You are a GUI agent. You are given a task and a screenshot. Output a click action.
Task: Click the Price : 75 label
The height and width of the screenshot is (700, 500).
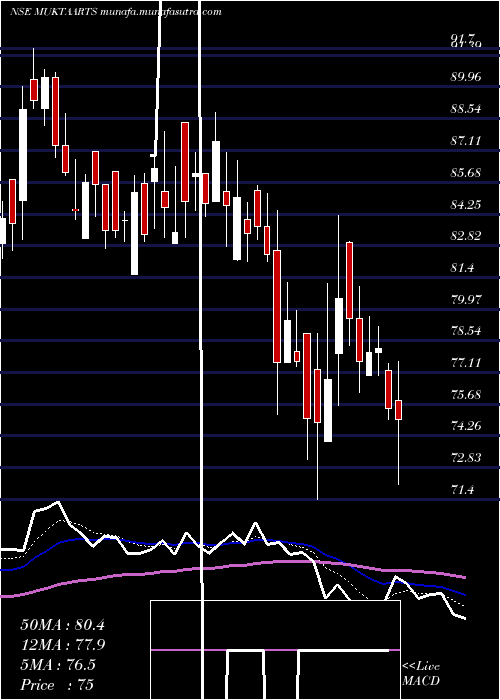click(x=57, y=685)
